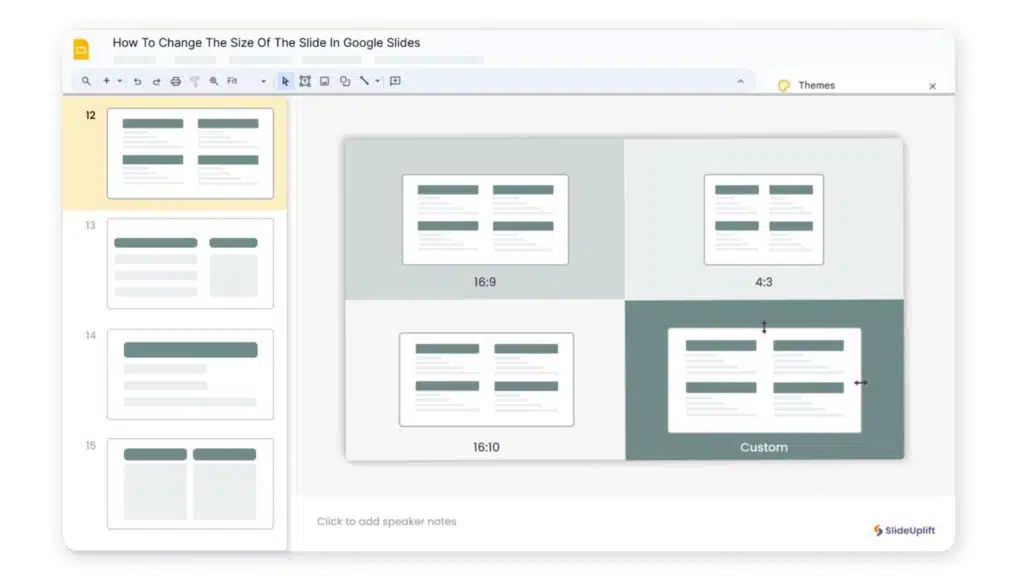The height and width of the screenshot is (576, 1024).
Task: Select the cursor pointer tool
Action: (285, 81)
